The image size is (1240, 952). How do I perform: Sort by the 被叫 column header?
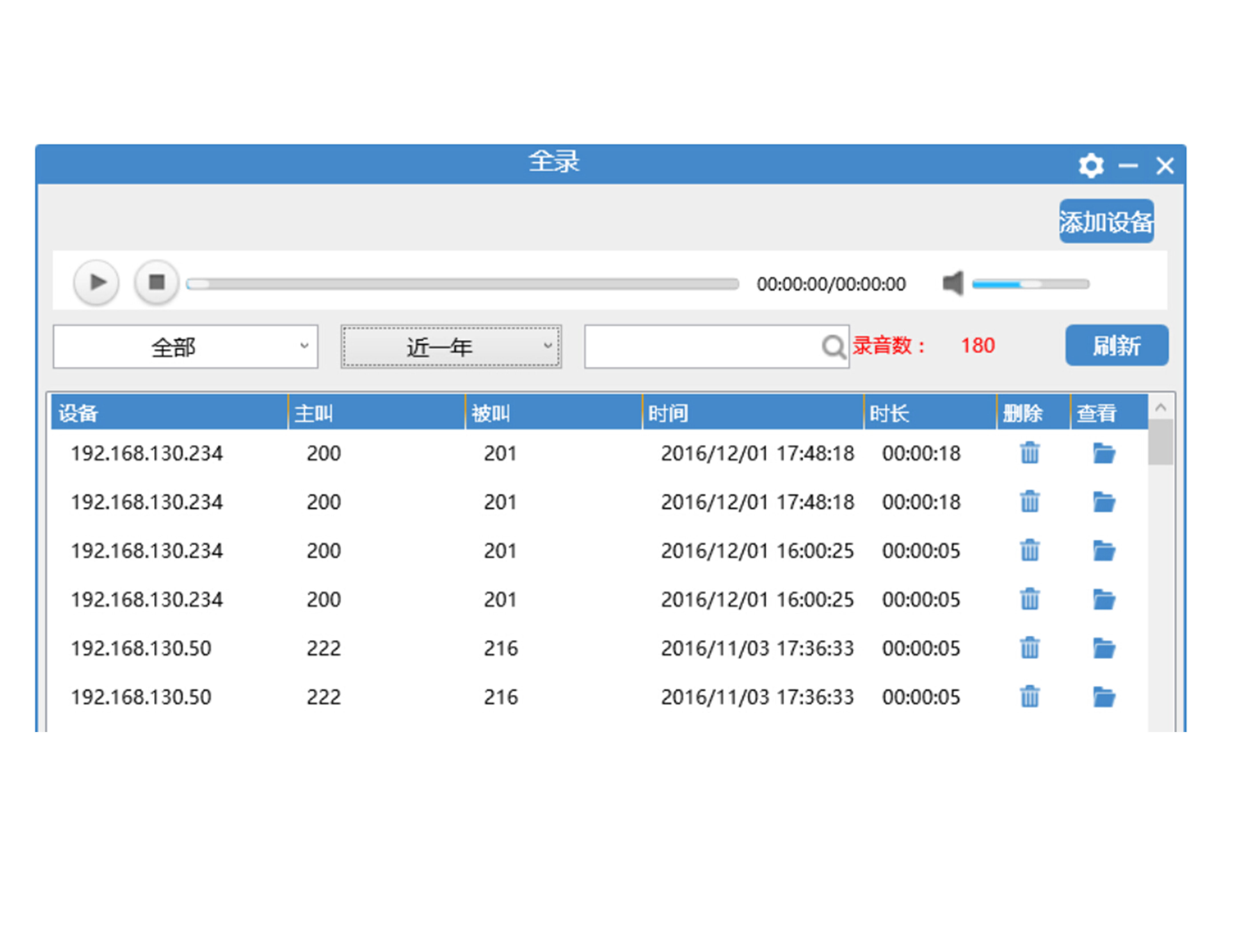coord(554,412)
